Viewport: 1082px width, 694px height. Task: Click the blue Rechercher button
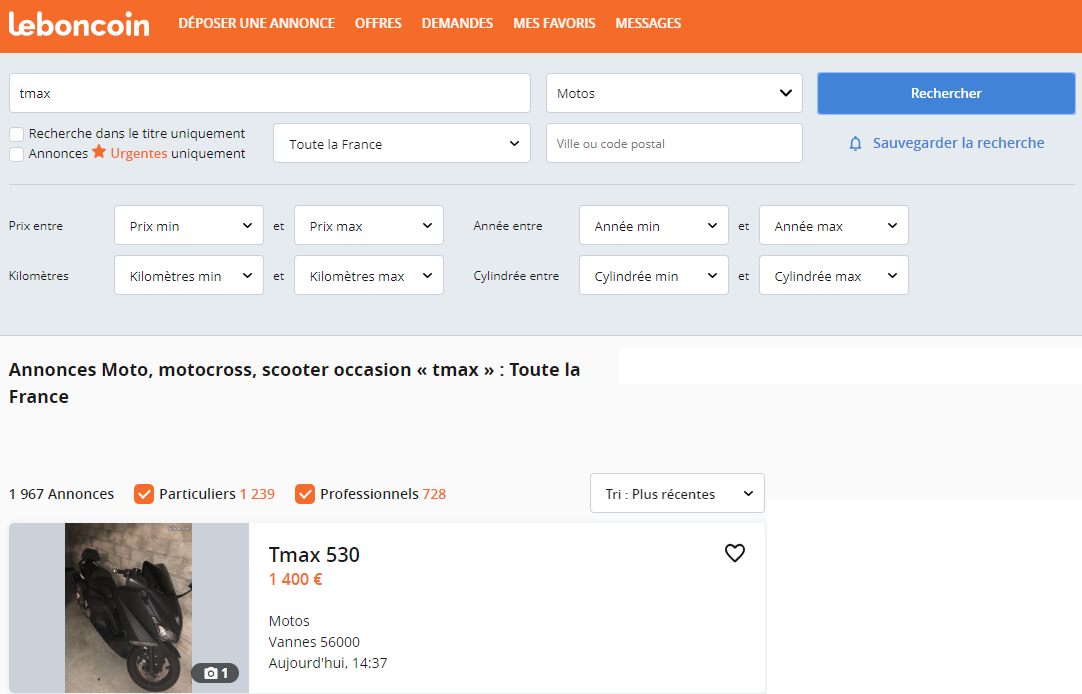point(946,93)
